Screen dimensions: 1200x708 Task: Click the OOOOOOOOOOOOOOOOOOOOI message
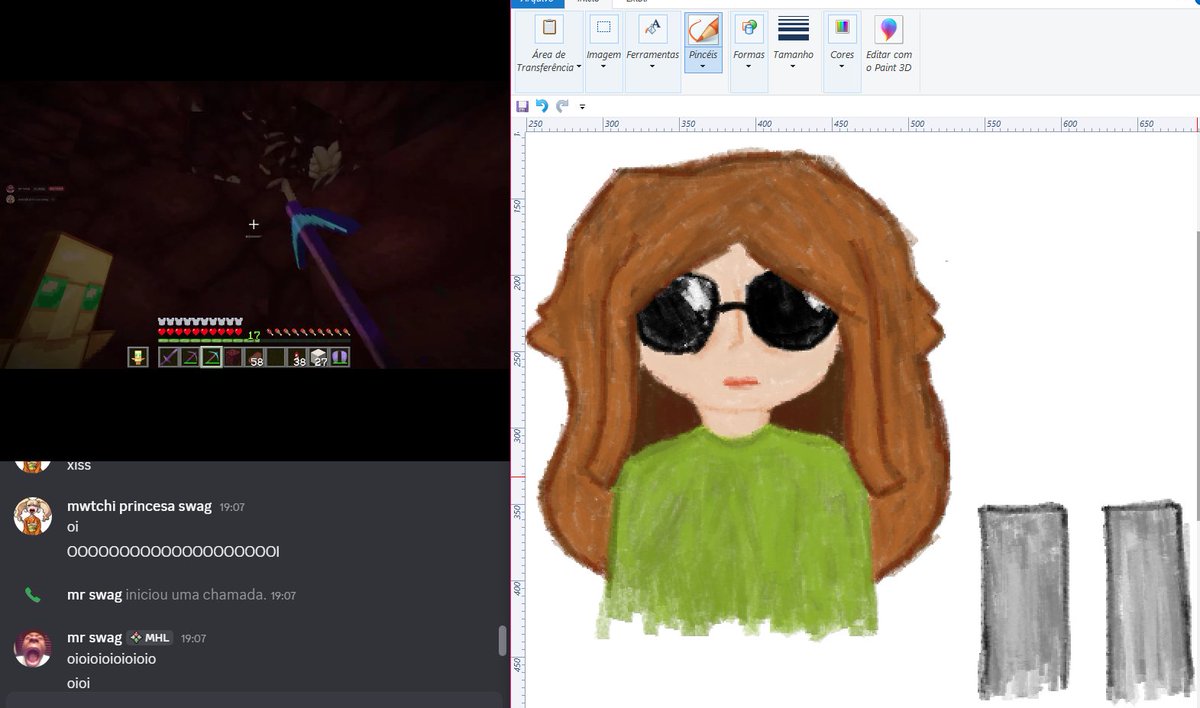point(173,552)
